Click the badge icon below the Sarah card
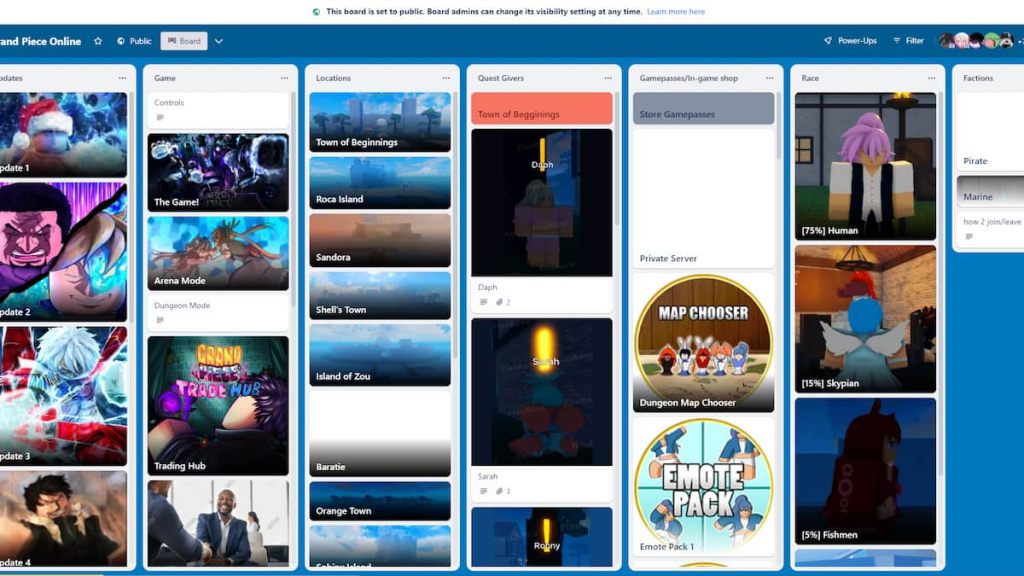This screenshot has height=576, width=1024. tap(498, 491)
